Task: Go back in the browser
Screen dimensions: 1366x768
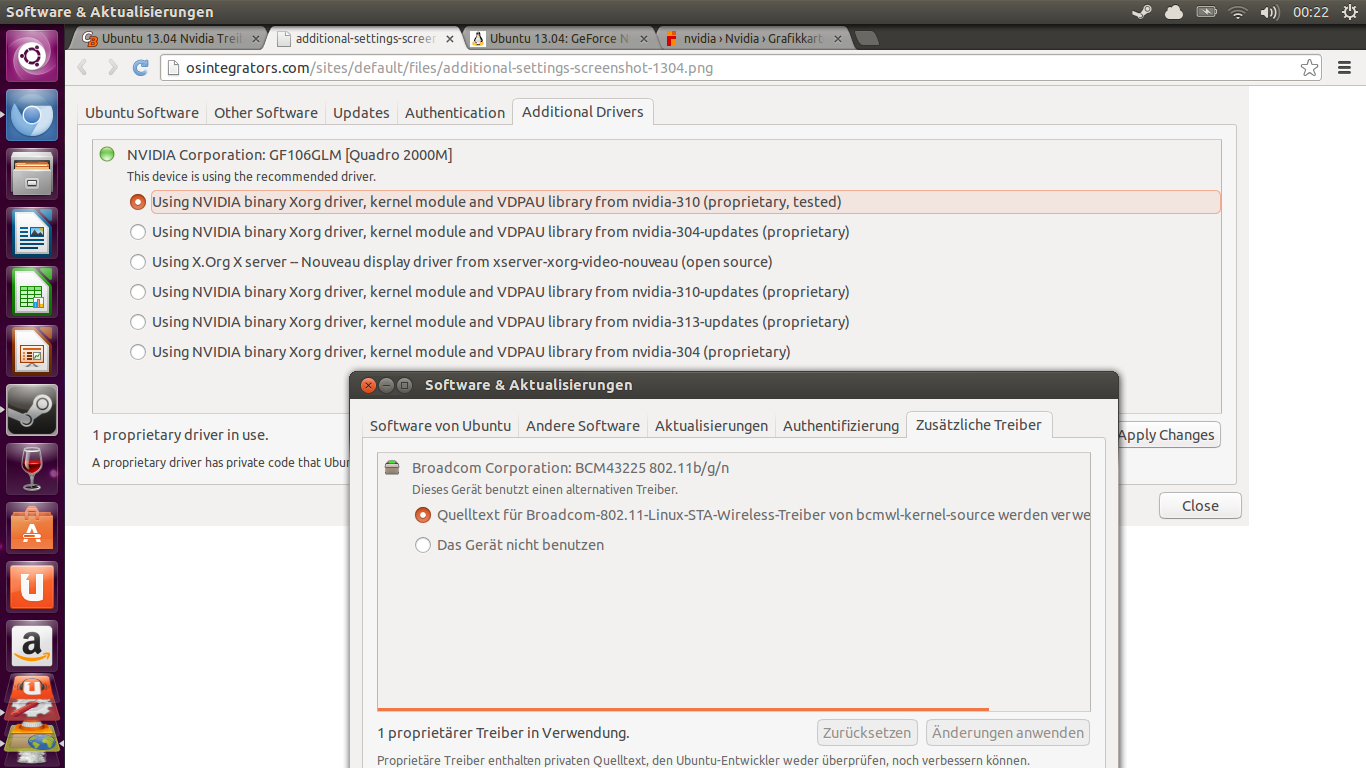Action: tap(83, 68)
